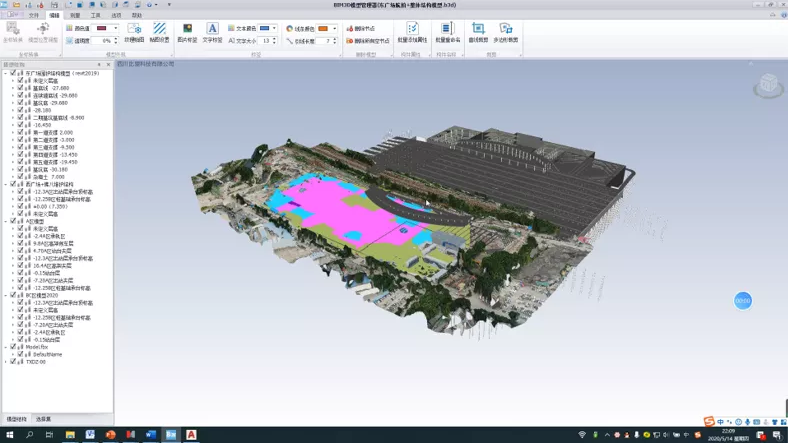Collapse the 西广场 tree node
This screenshot has width=788, height=443.
6,184
